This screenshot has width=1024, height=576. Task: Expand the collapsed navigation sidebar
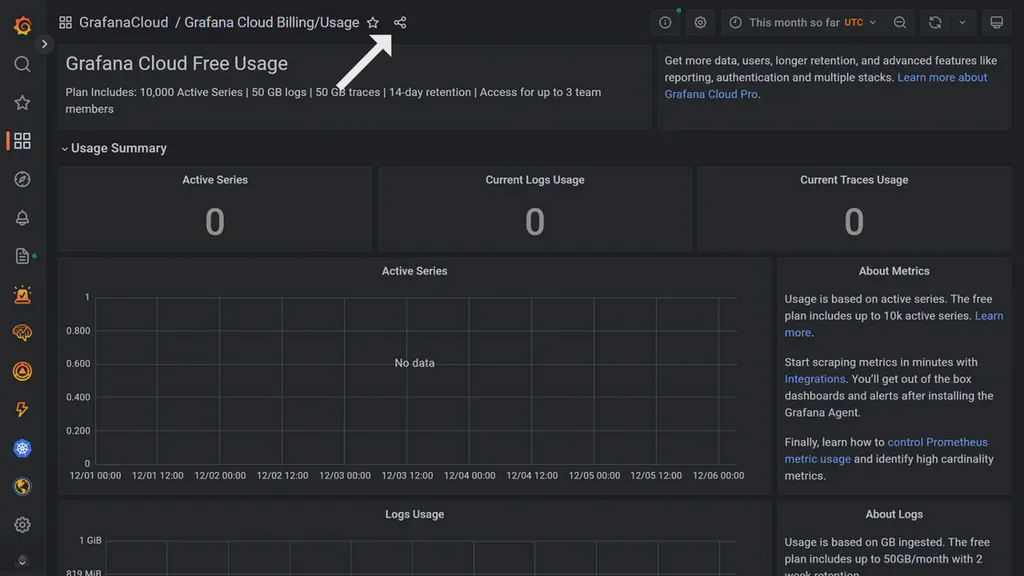pos(45,43)
